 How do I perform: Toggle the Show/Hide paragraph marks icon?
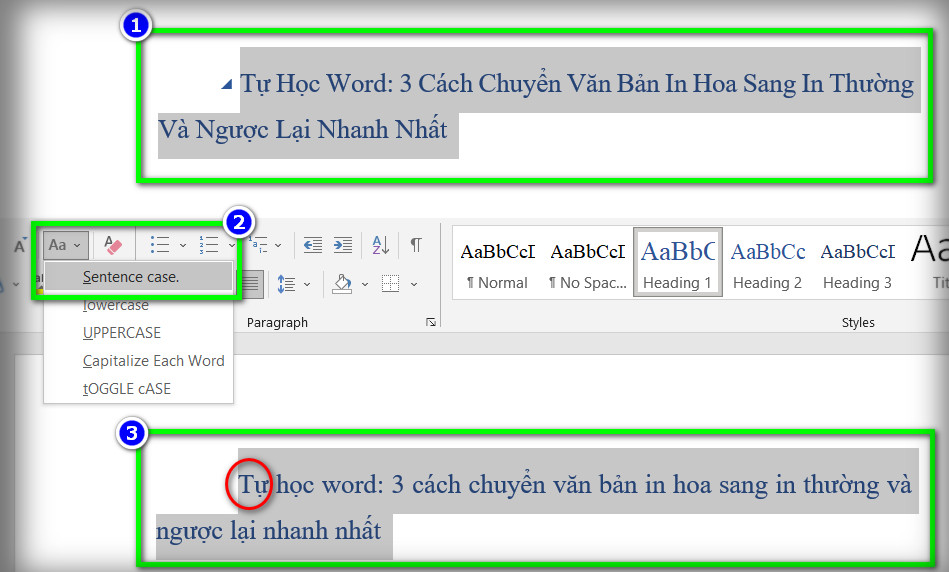point(416,245)
